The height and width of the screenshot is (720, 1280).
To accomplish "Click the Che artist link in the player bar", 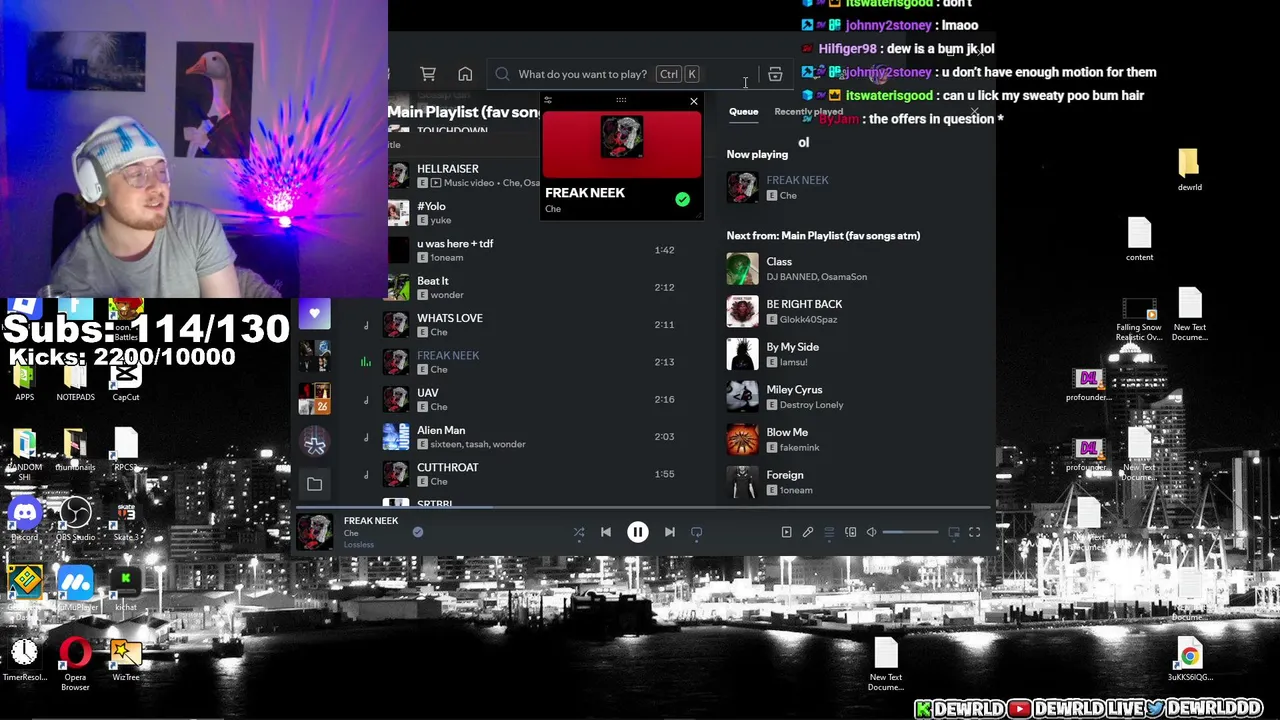I will point(351,533).
